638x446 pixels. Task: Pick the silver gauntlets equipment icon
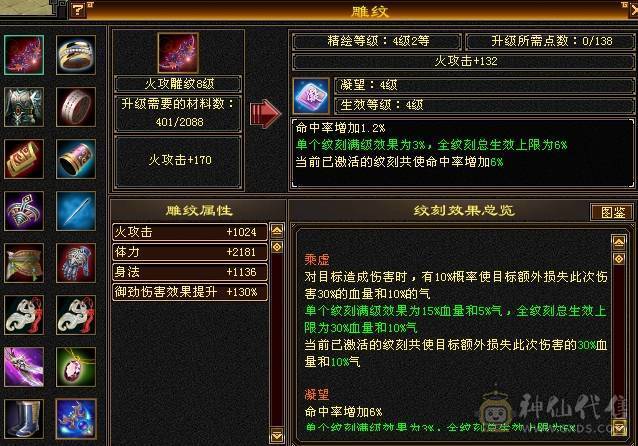pyautogui.click(x=76, y=263)
